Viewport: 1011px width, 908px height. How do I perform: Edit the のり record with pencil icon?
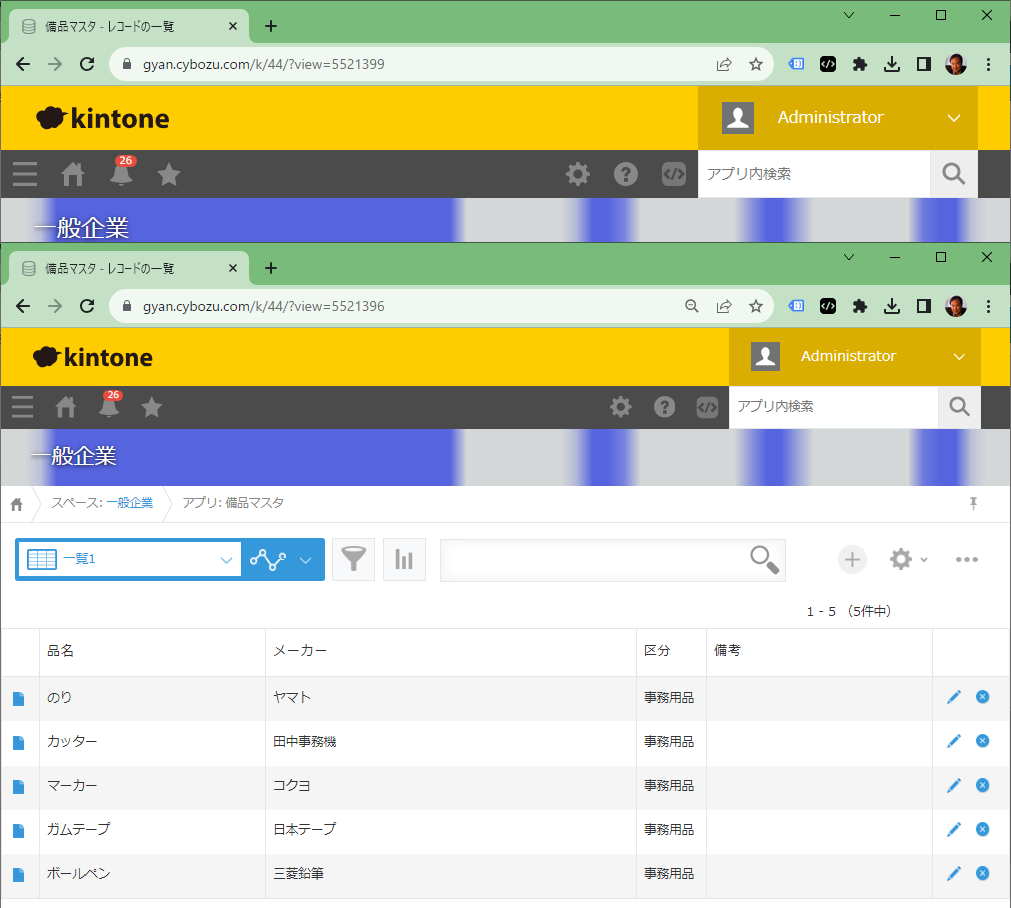[954, 697]
